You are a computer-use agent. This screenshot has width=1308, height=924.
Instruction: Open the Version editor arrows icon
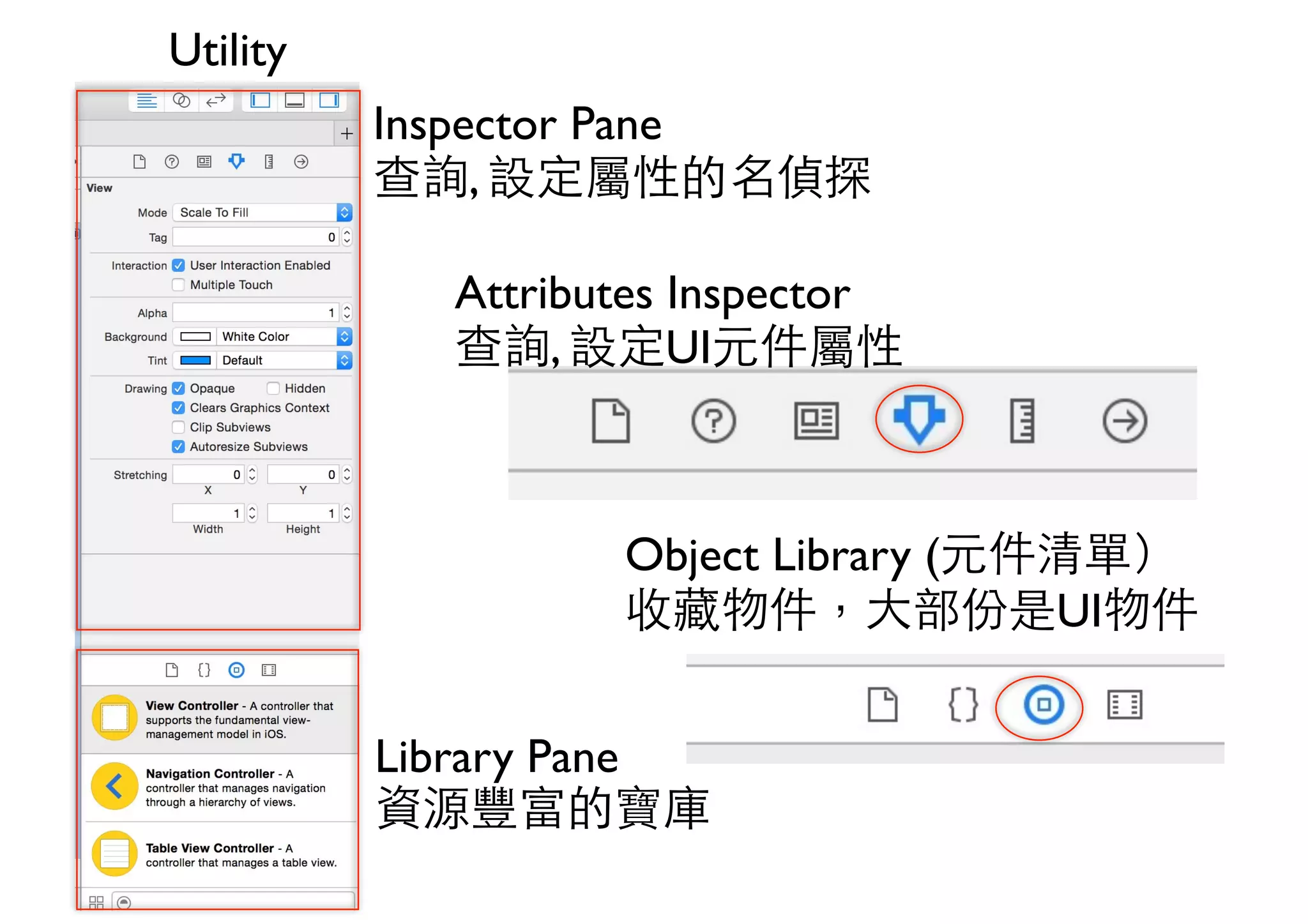point(216,101)
